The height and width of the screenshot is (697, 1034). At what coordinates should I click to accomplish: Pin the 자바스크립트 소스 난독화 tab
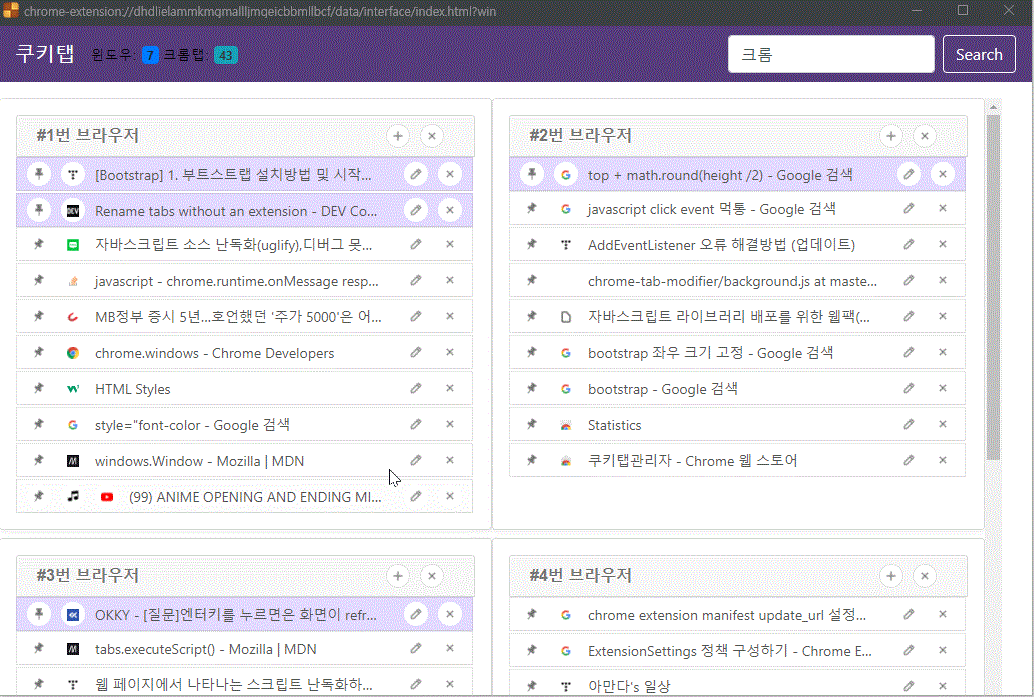coord(39,244)
